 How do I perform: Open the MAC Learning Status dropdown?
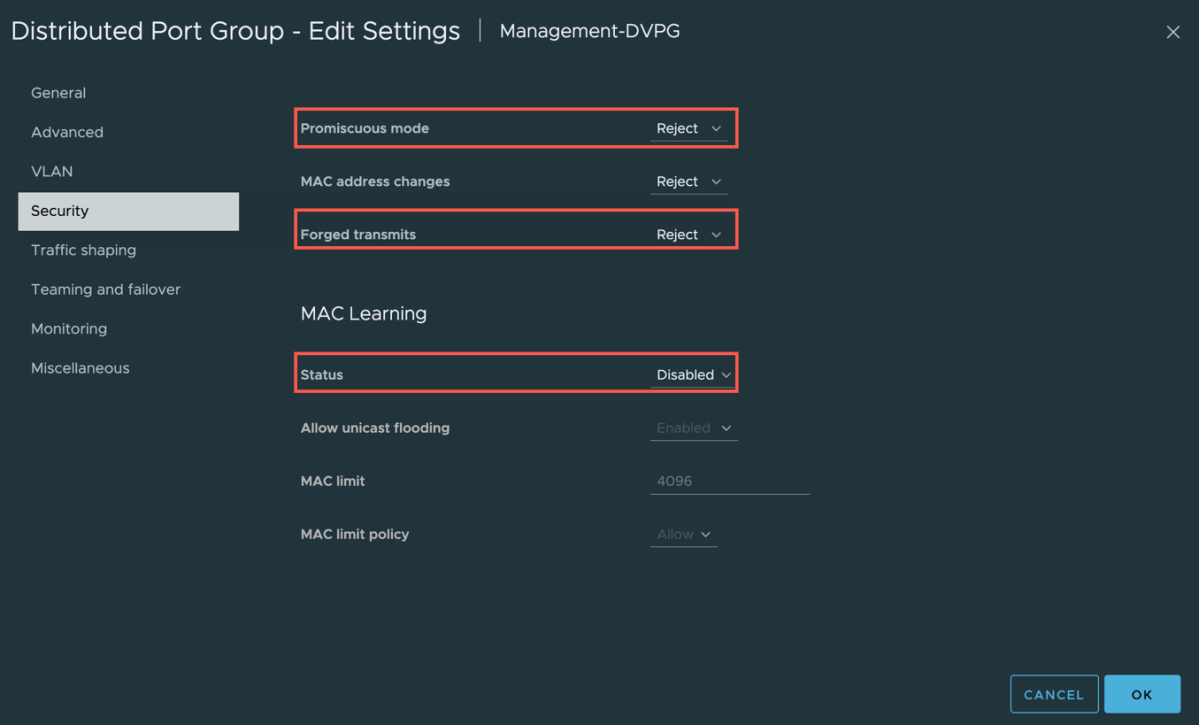(x=693, y=375)
